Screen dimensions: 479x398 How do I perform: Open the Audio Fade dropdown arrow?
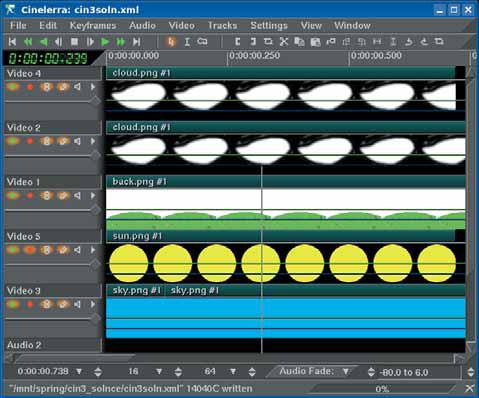pos(346,371)
